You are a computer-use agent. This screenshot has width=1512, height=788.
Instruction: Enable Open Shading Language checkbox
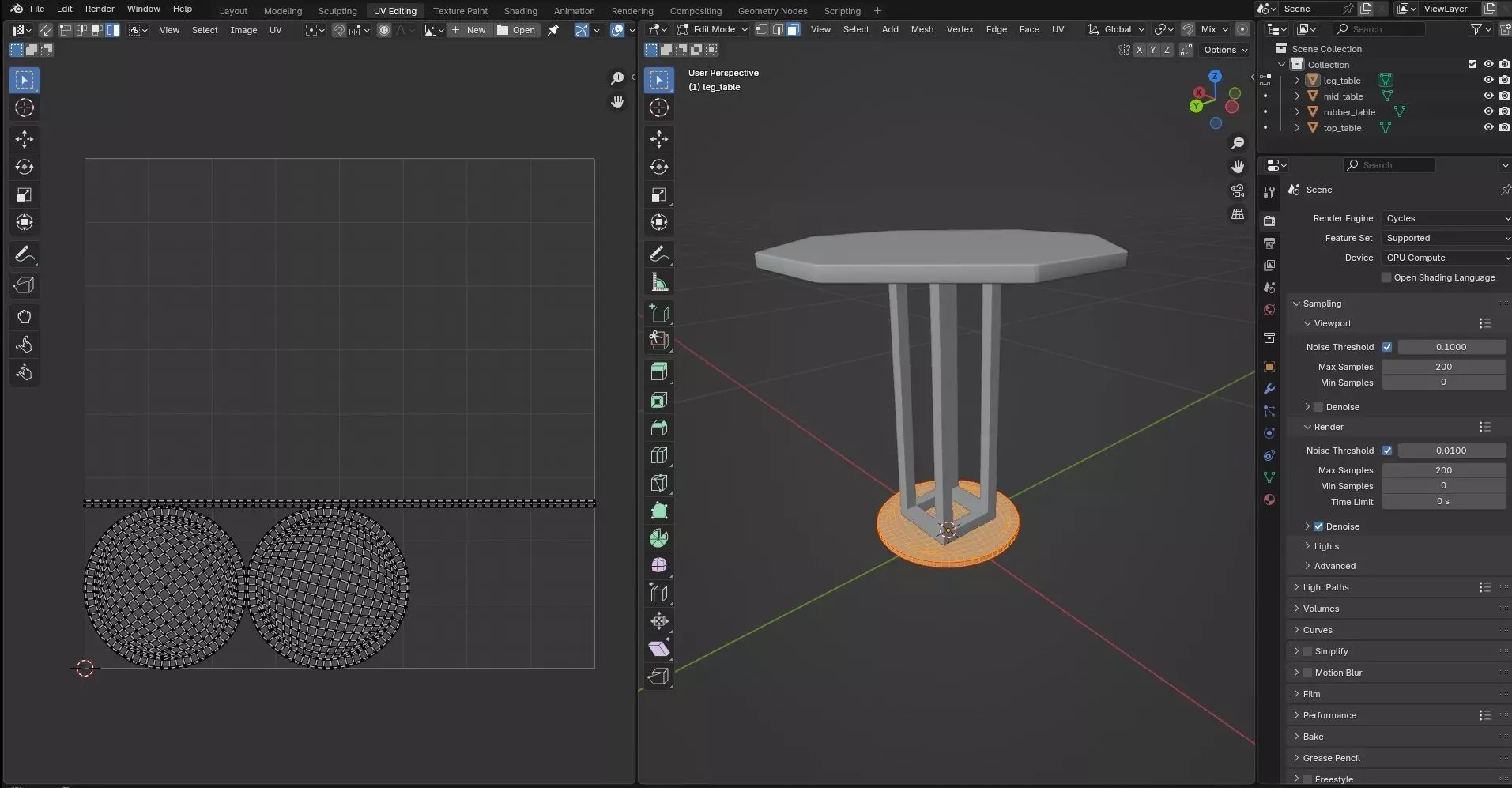pos(1386,277)
